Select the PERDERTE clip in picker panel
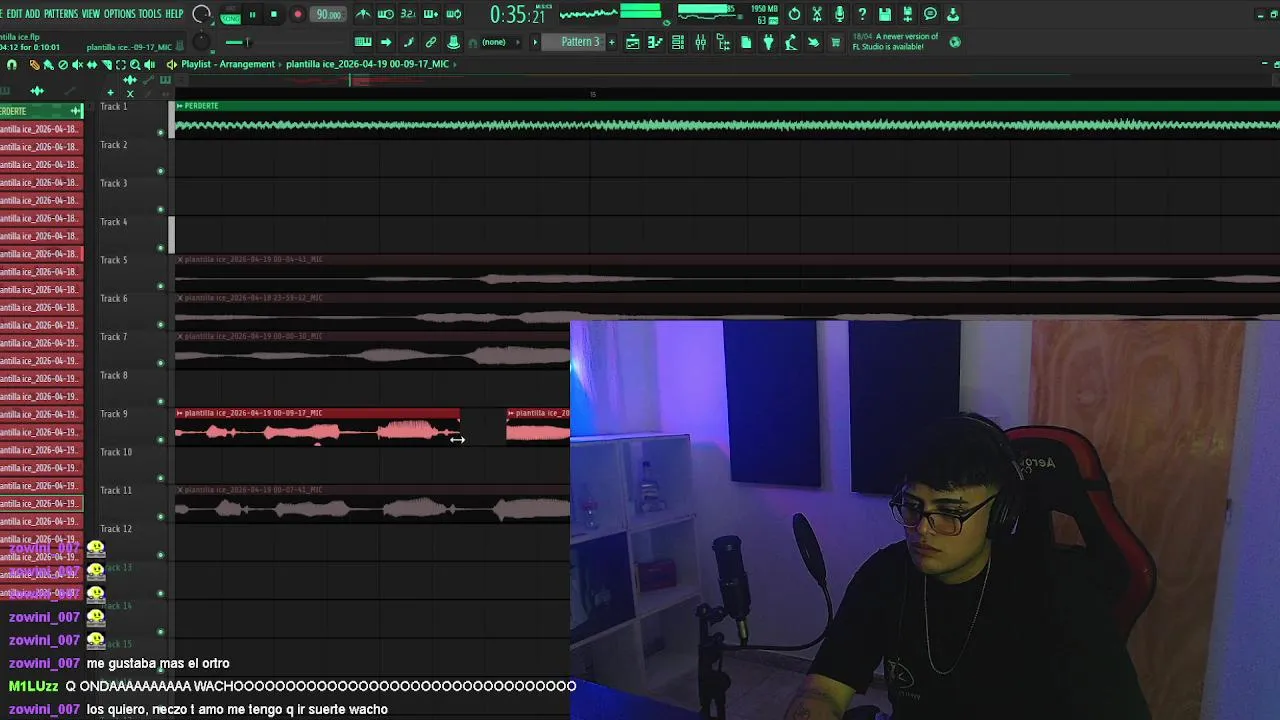This screenshot has height=720, width=1280. pyautogui.click(x=41, y=111)
